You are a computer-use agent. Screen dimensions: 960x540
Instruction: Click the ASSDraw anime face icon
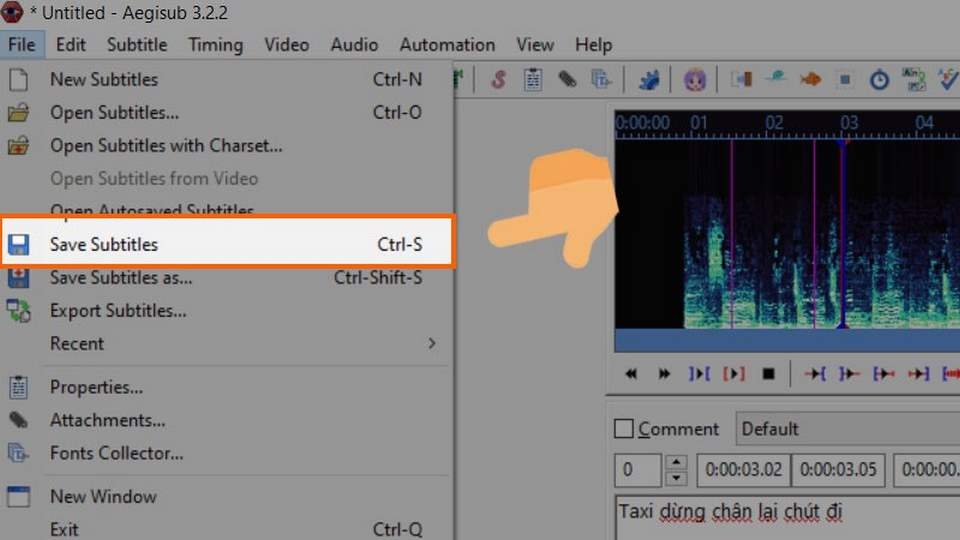[695, 80]
